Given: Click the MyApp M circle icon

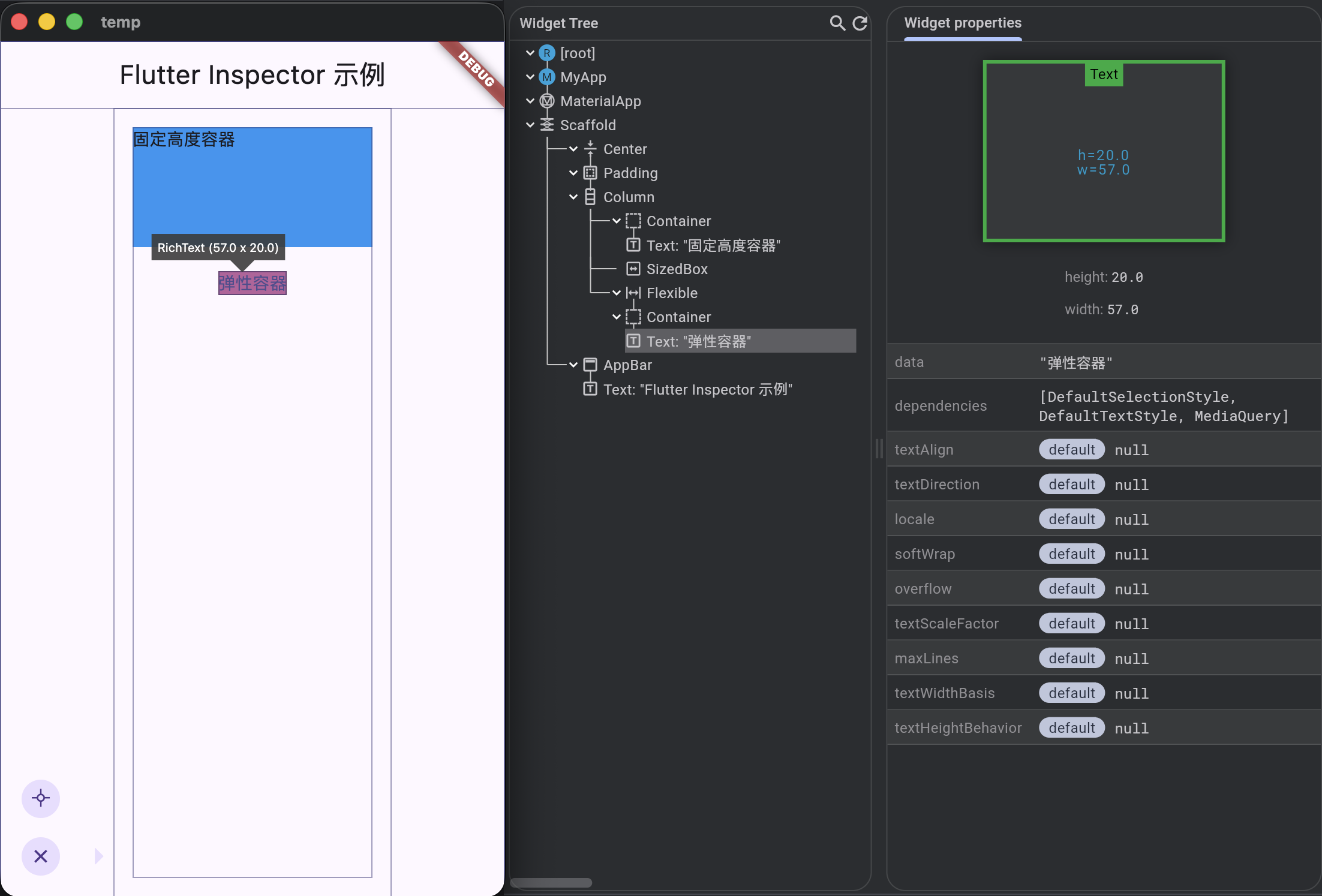Looking at the screenshot, I should point(547,77).
